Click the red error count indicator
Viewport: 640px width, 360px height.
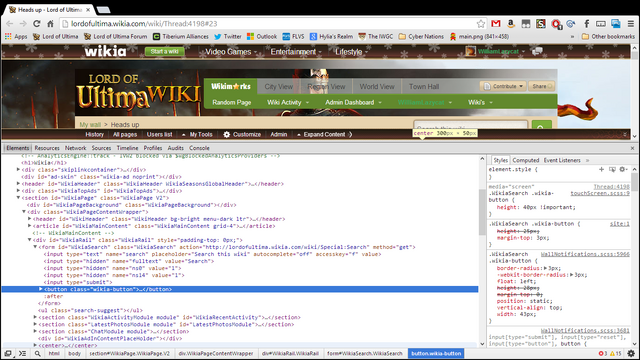pos(602,353)
